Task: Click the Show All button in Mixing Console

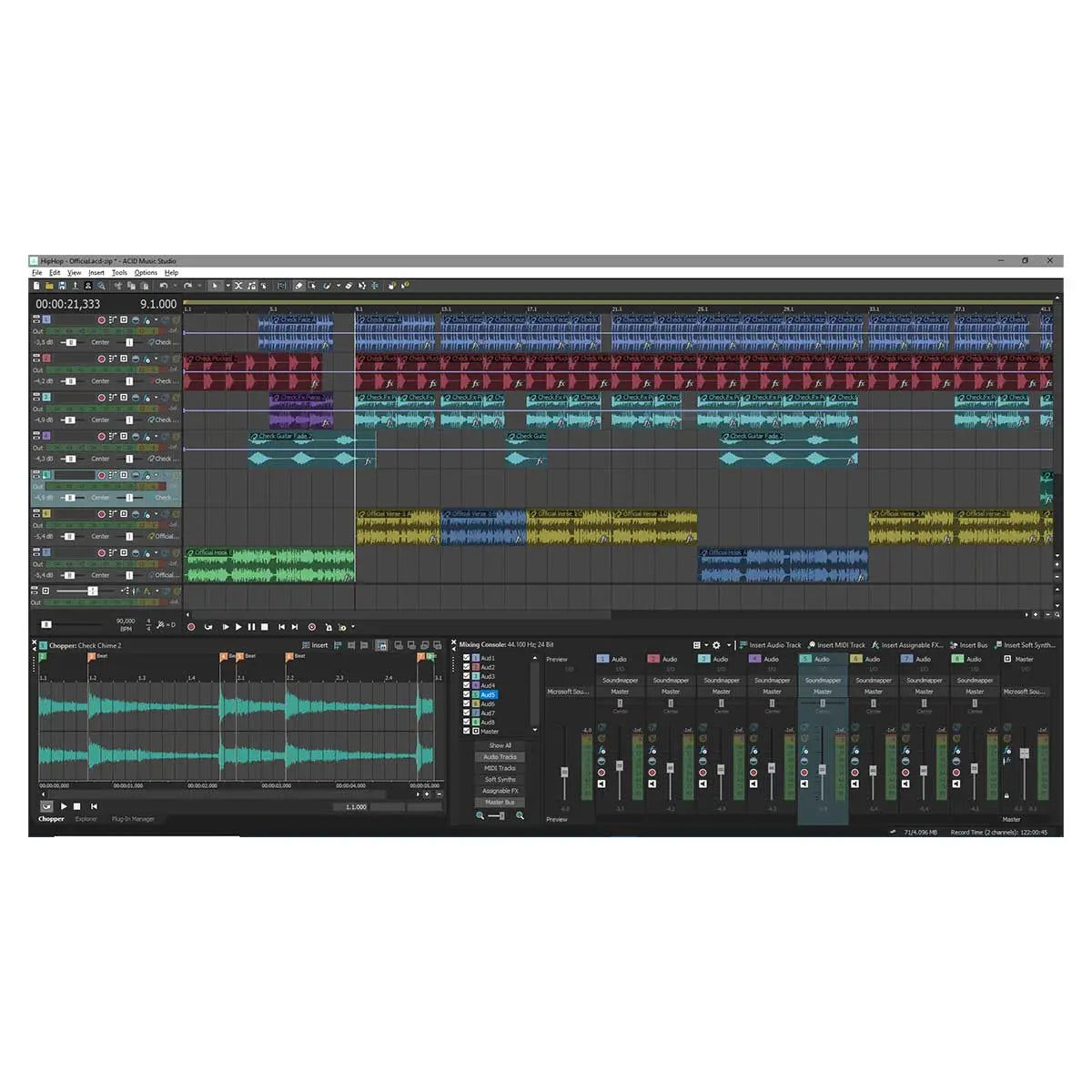Action: 500,745
